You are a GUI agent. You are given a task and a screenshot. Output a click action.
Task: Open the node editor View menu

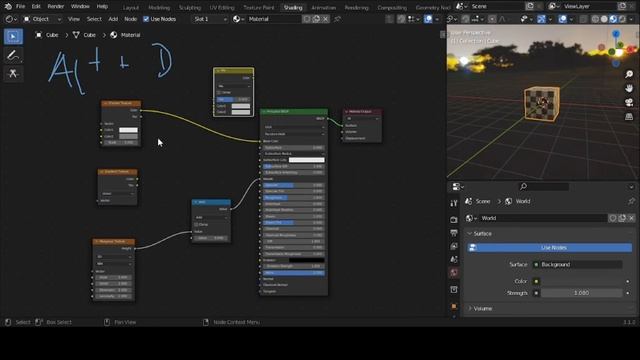(73, 19)
